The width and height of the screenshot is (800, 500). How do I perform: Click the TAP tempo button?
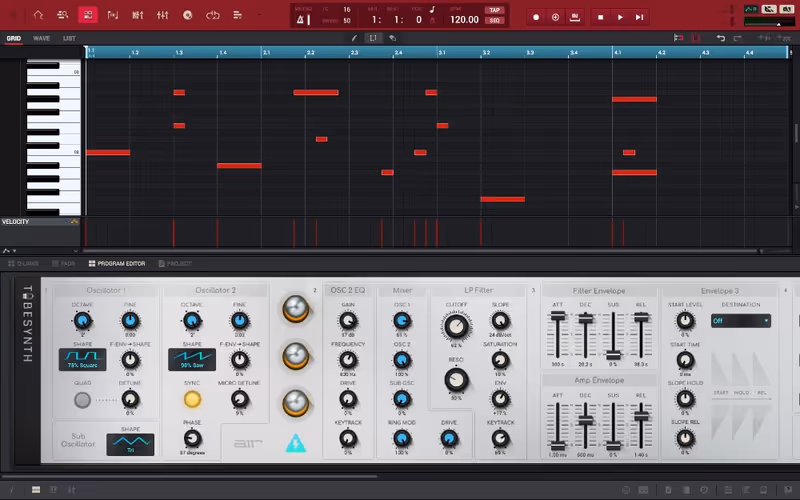pyautogui.click(x=494, y=10)
